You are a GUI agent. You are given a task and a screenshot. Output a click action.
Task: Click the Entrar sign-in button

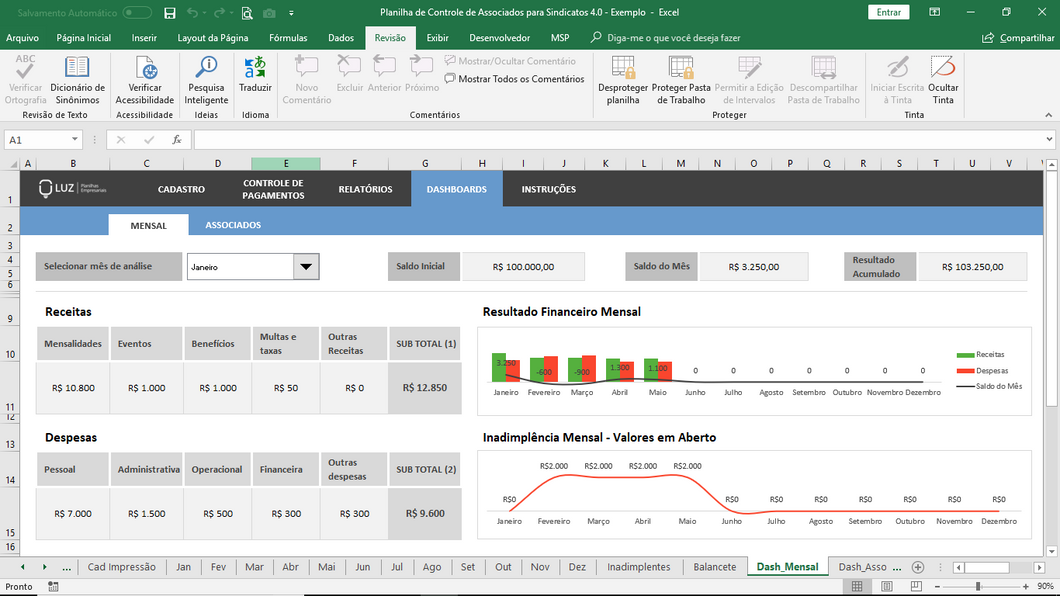click(x=888, y=12)
